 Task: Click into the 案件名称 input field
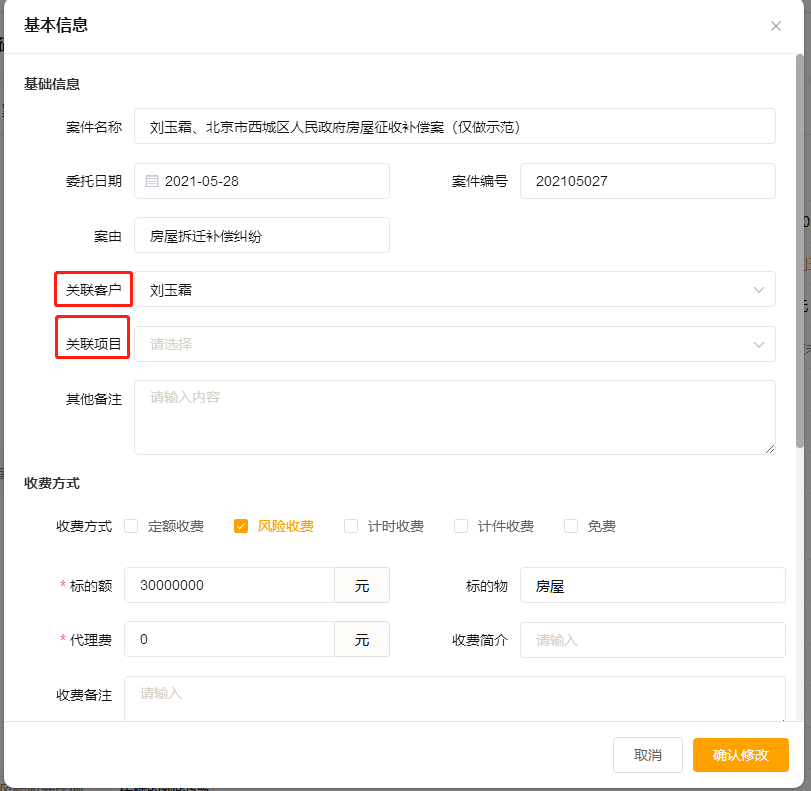pos(455,127)
